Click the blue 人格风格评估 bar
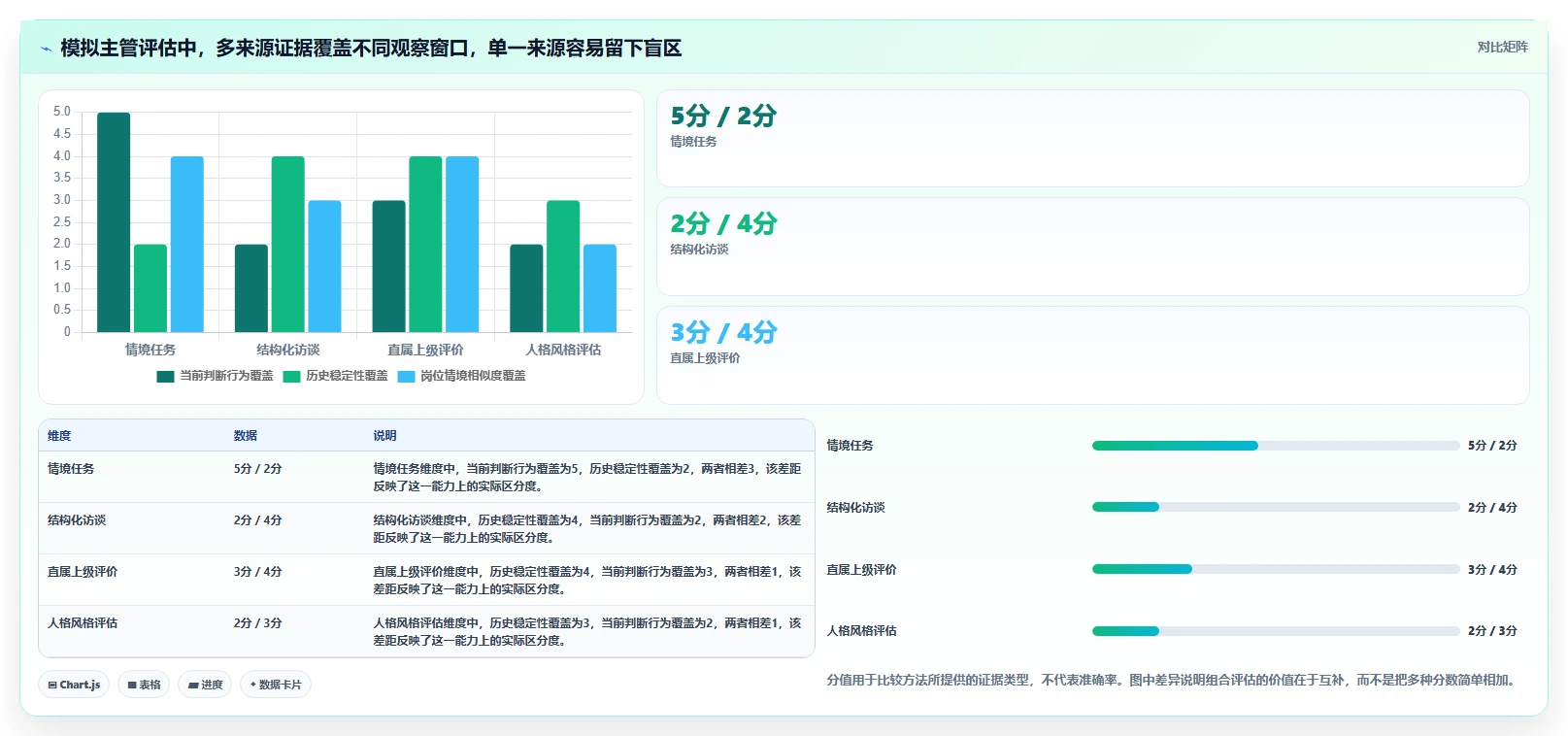The width and height of the screenshot is (1568, 736). (600, 288)
